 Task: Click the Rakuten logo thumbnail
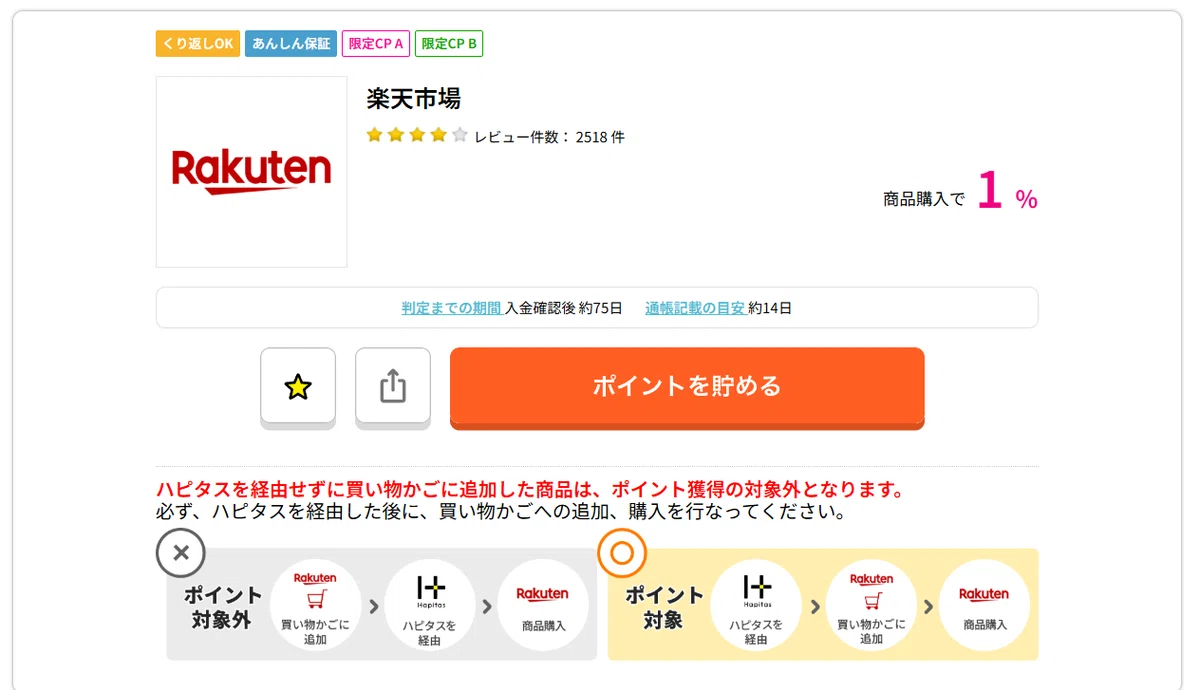click(x=251, y=172)
